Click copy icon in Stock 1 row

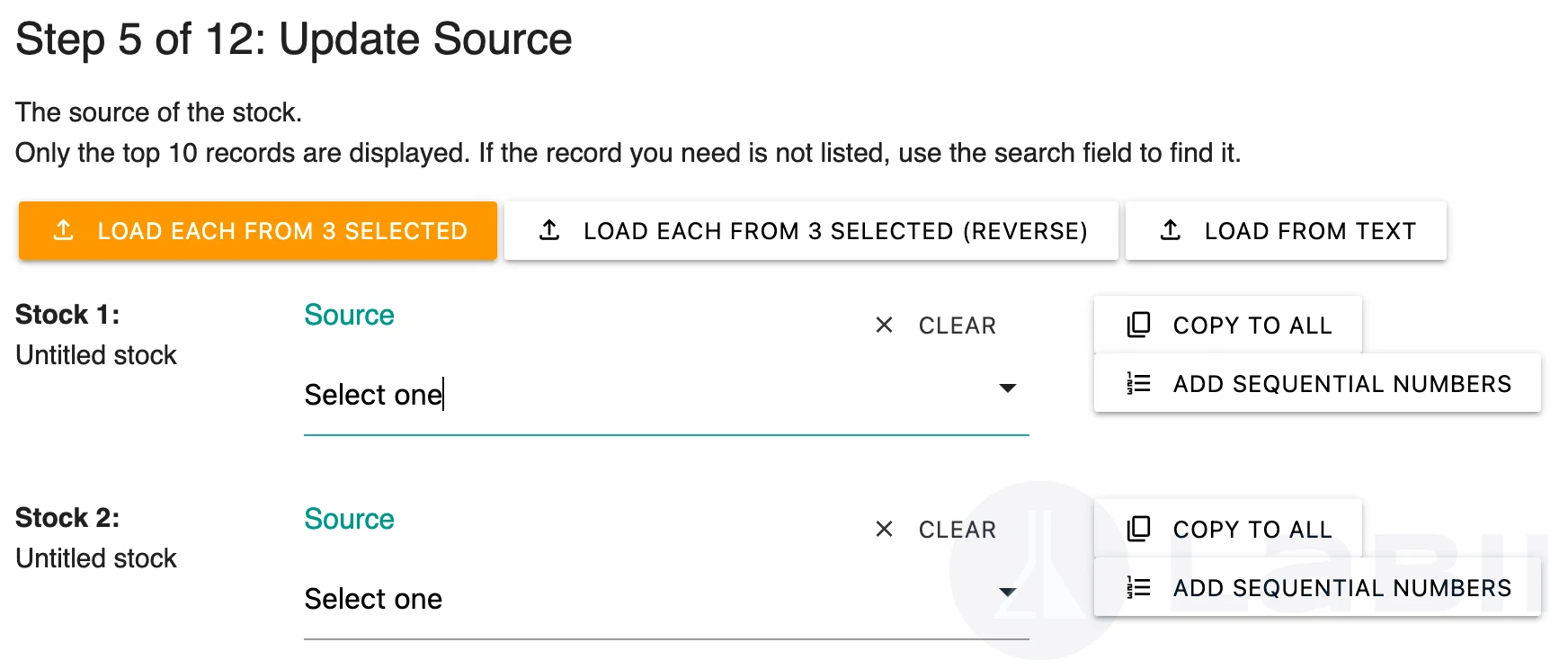click(x=1138, y=325)
